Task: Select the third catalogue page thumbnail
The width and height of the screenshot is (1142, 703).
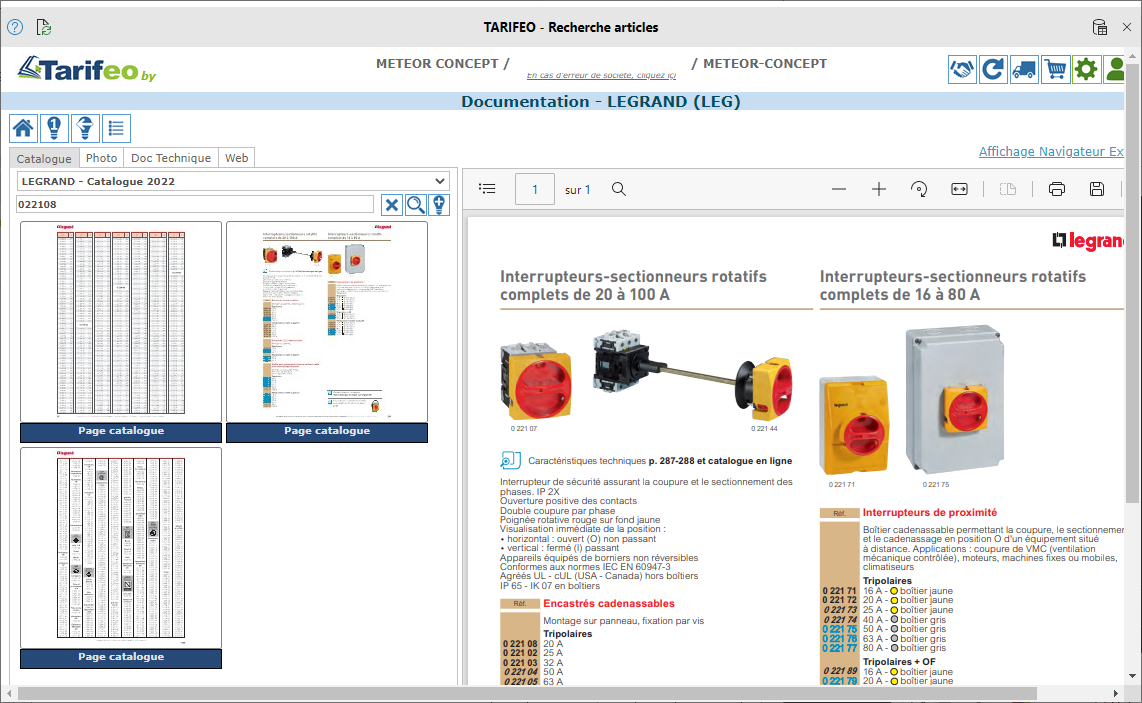Action: click(121, 548)
